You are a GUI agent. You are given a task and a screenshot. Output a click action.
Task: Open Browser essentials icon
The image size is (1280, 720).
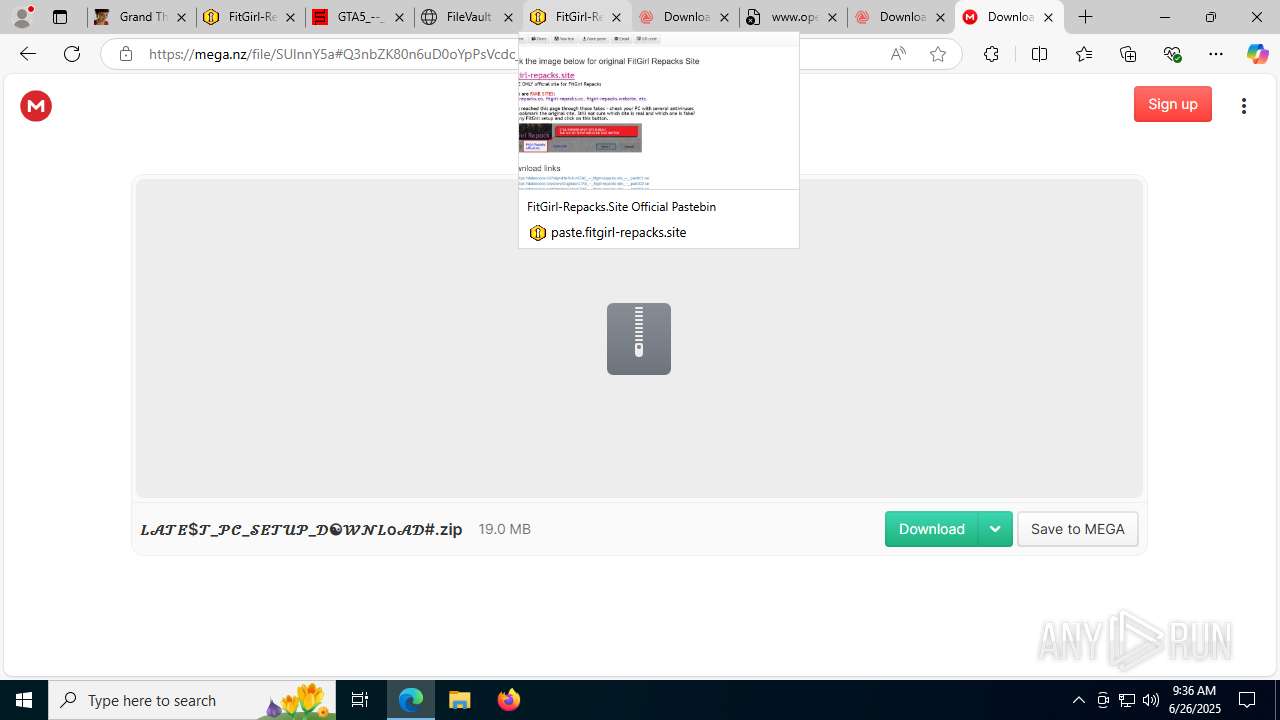[1172, 54]
